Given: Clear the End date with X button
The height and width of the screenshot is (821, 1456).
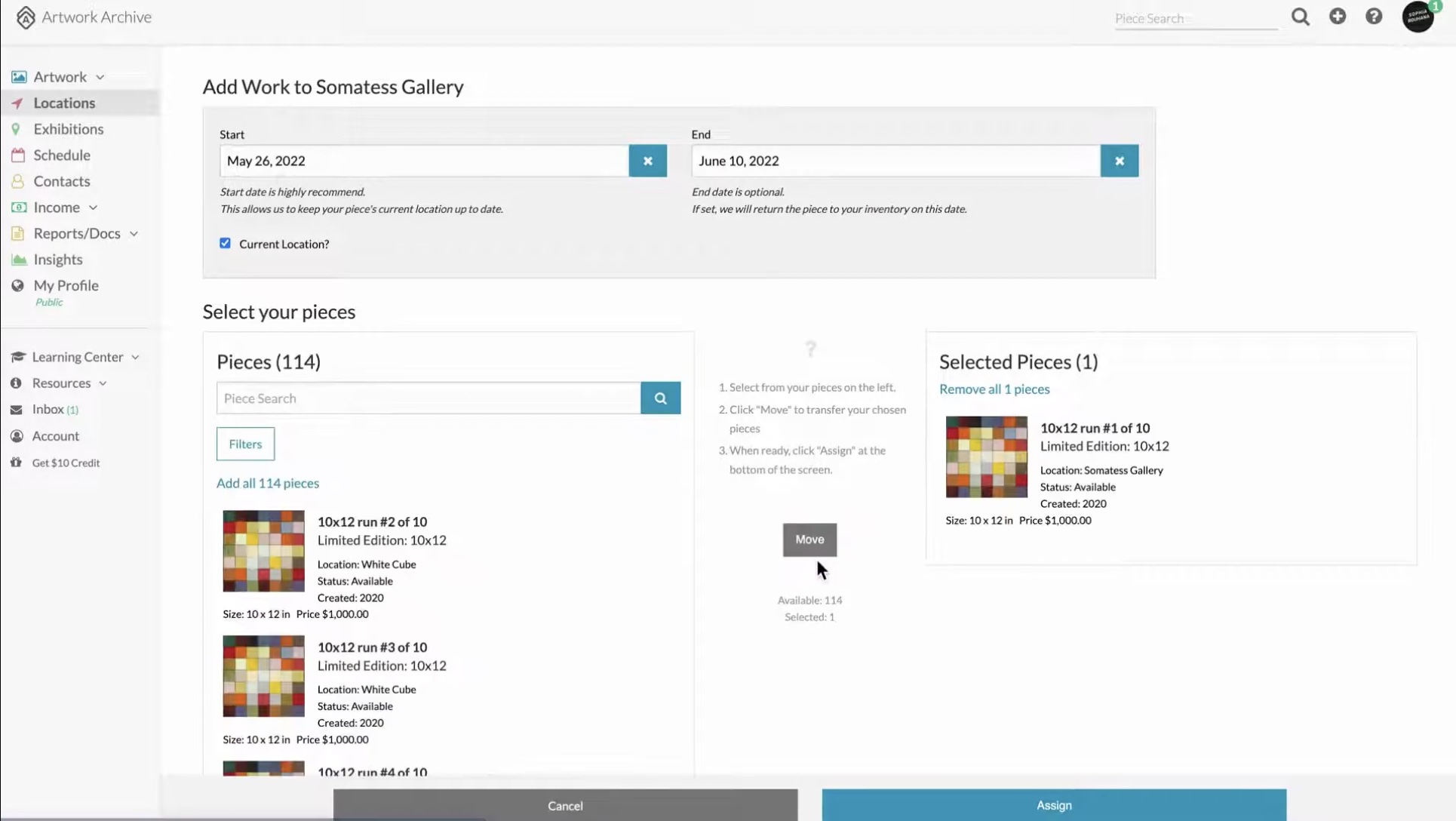Looking at the screenshot, I should (1120, 161).
